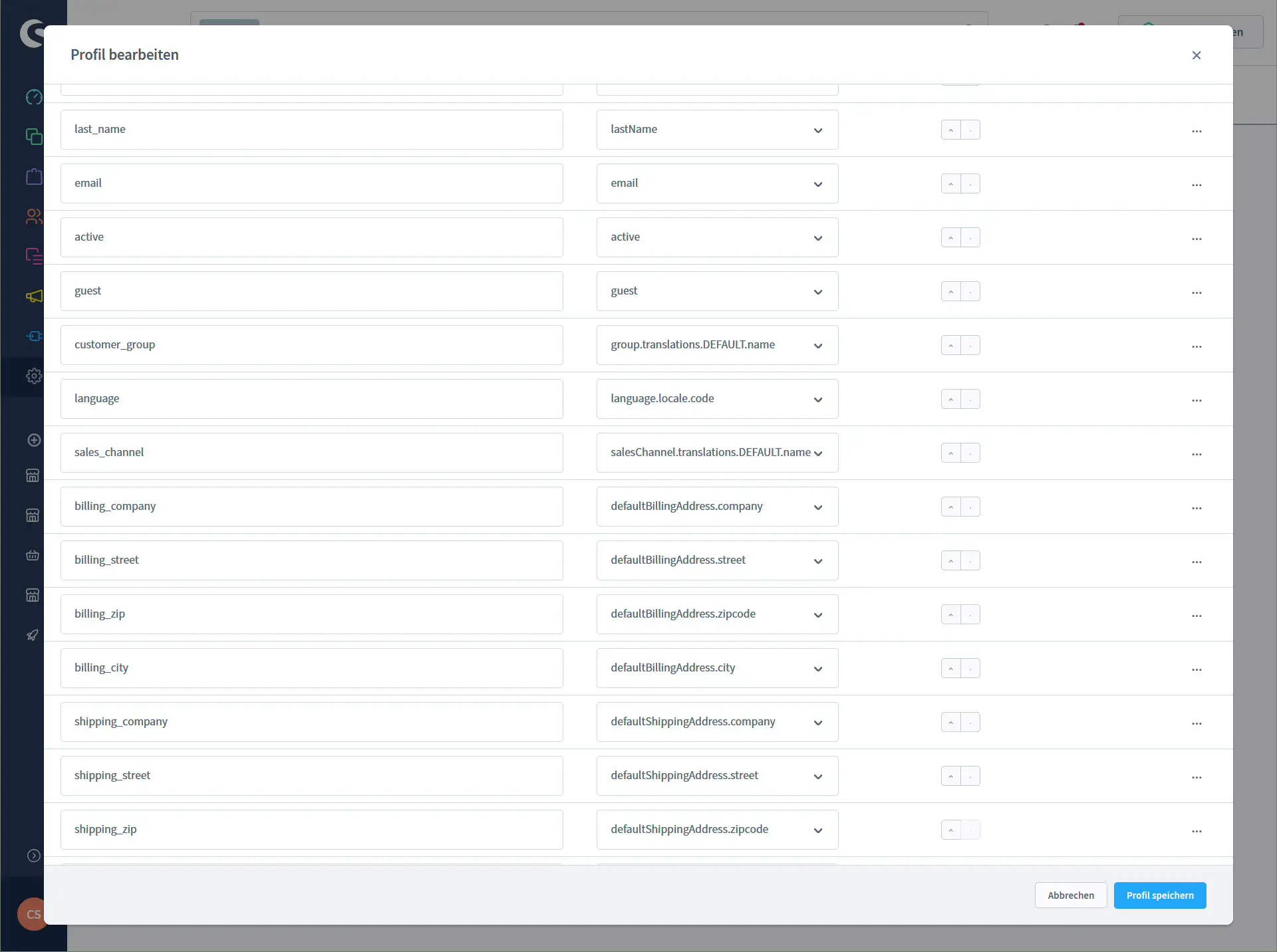Open the Catalogues section in the sidebar

33,136
